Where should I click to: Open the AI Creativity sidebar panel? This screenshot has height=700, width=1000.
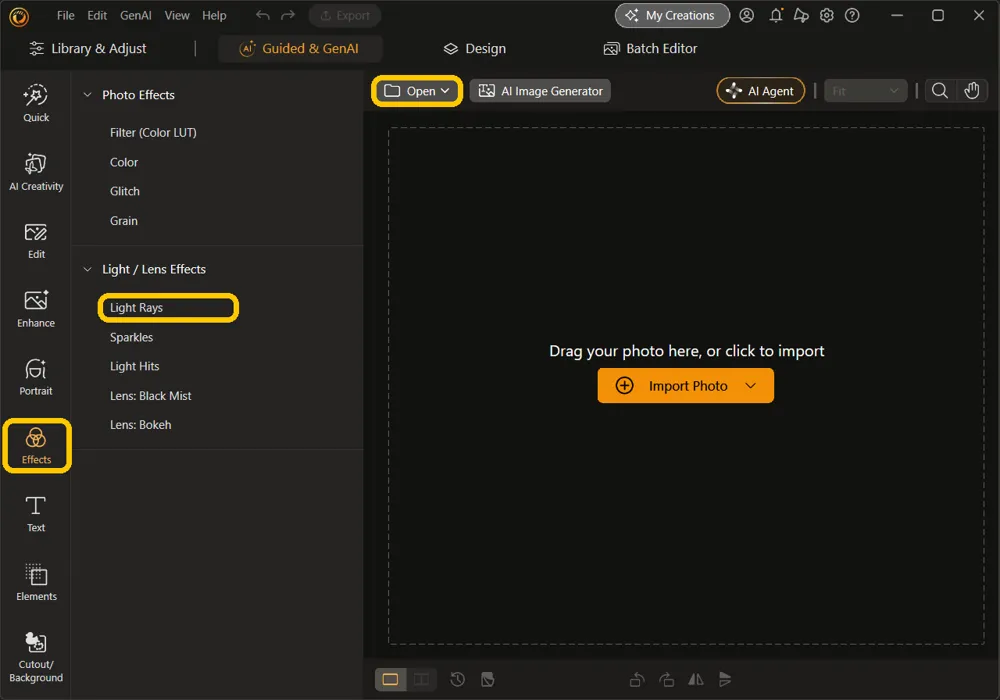36,172
